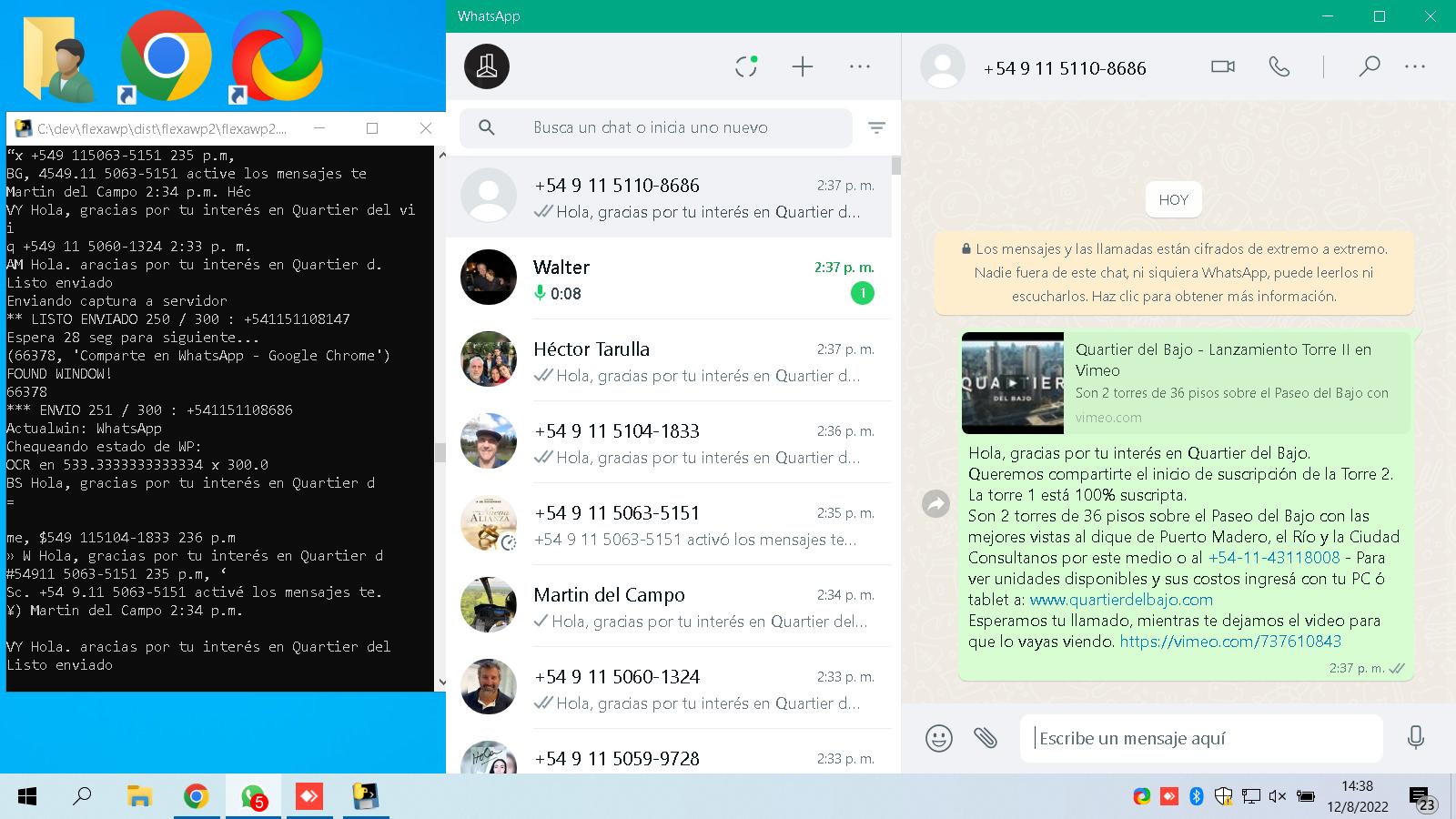Open your WhatsApp profile avatar
The height and width of the screenshot is (819, 1456).
487,66
